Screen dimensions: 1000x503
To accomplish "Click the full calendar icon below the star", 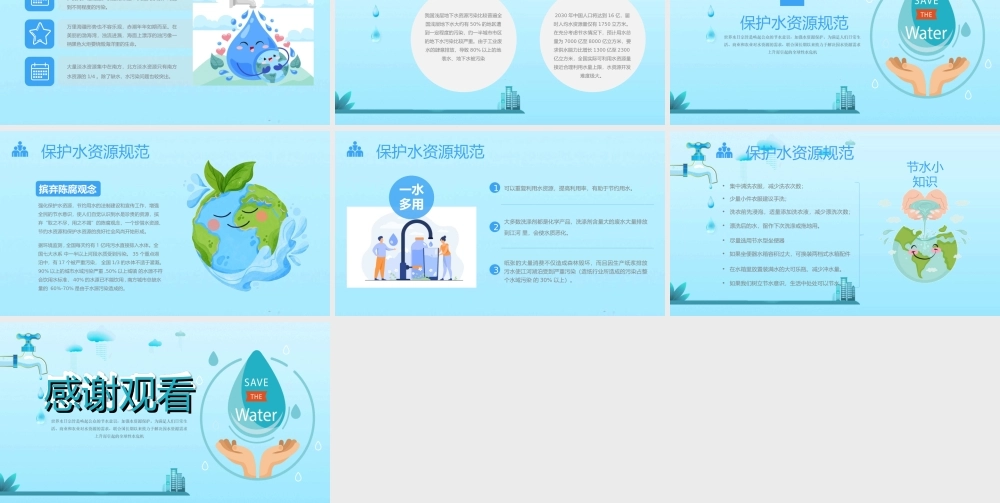I will pos(40,71).
